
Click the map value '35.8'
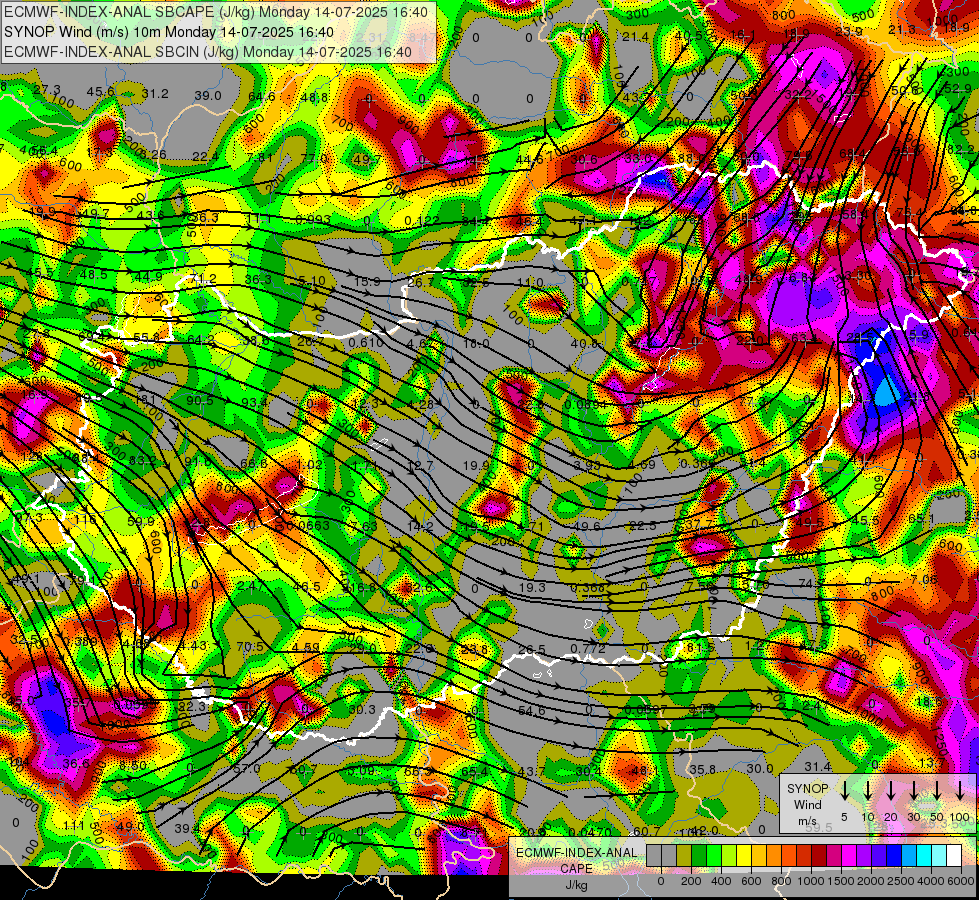tap(702, 769)
